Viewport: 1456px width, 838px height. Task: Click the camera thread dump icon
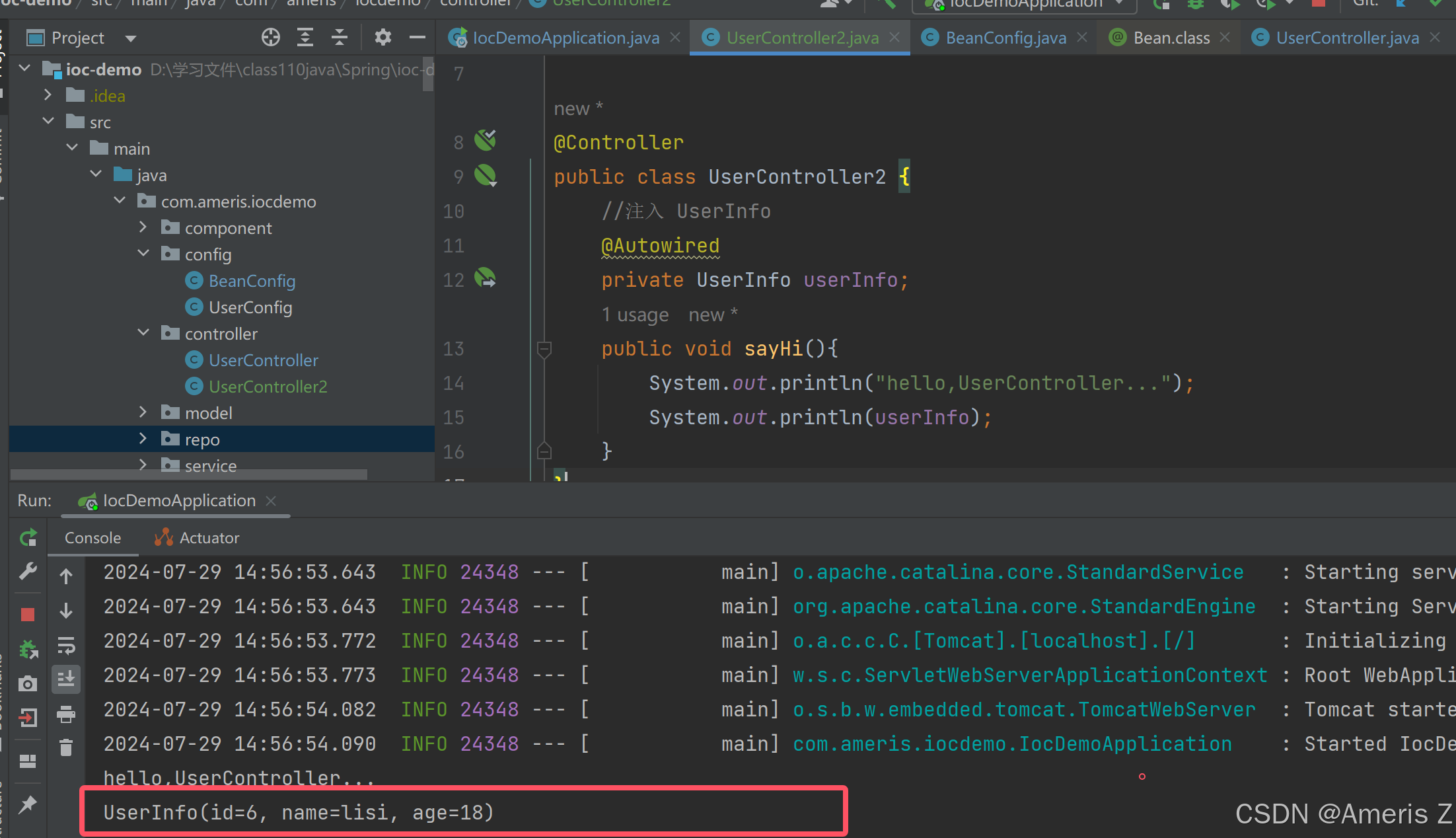(x=28, y=683)
